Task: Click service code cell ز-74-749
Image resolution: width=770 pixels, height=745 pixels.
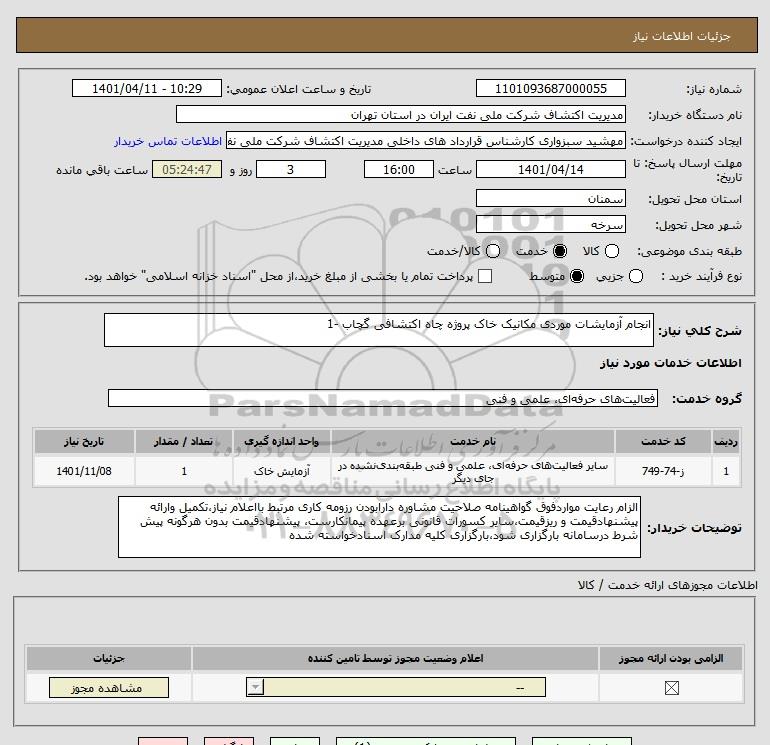Action: [663, 471]
